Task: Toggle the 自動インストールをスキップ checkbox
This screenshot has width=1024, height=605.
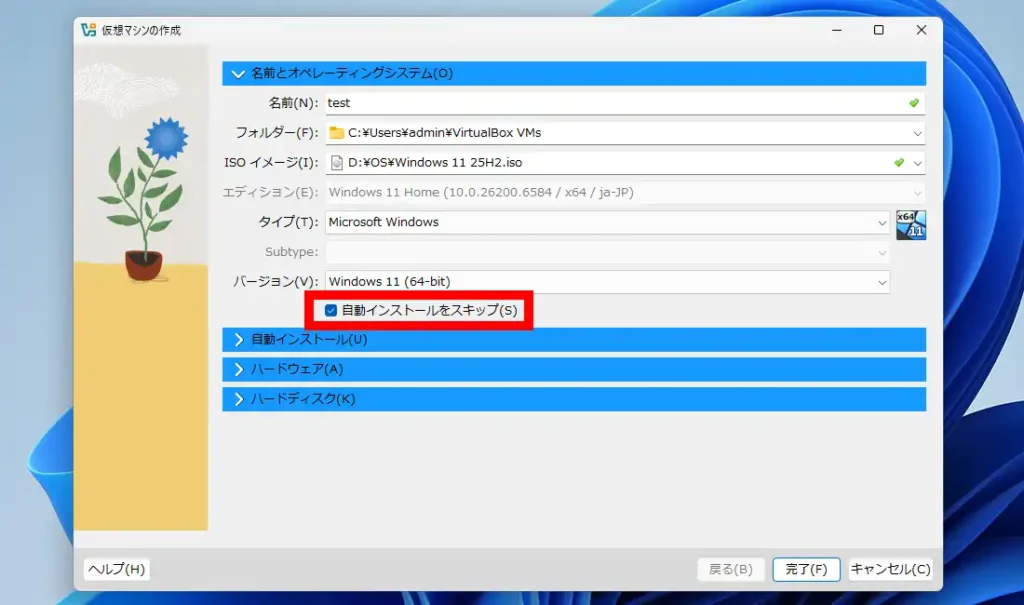Action: point(331,310)
